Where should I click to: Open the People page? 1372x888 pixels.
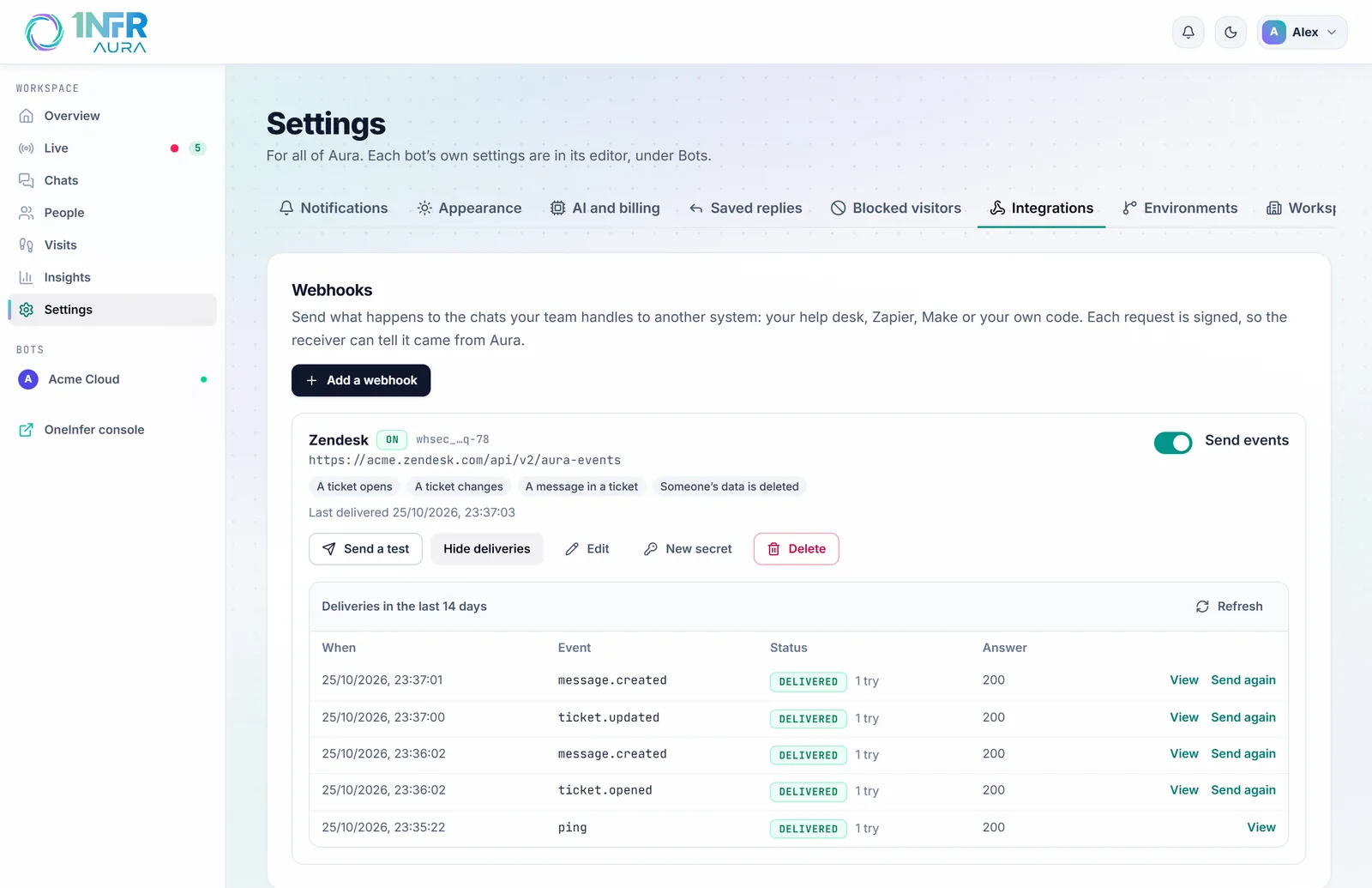click(x=112, y=213)
